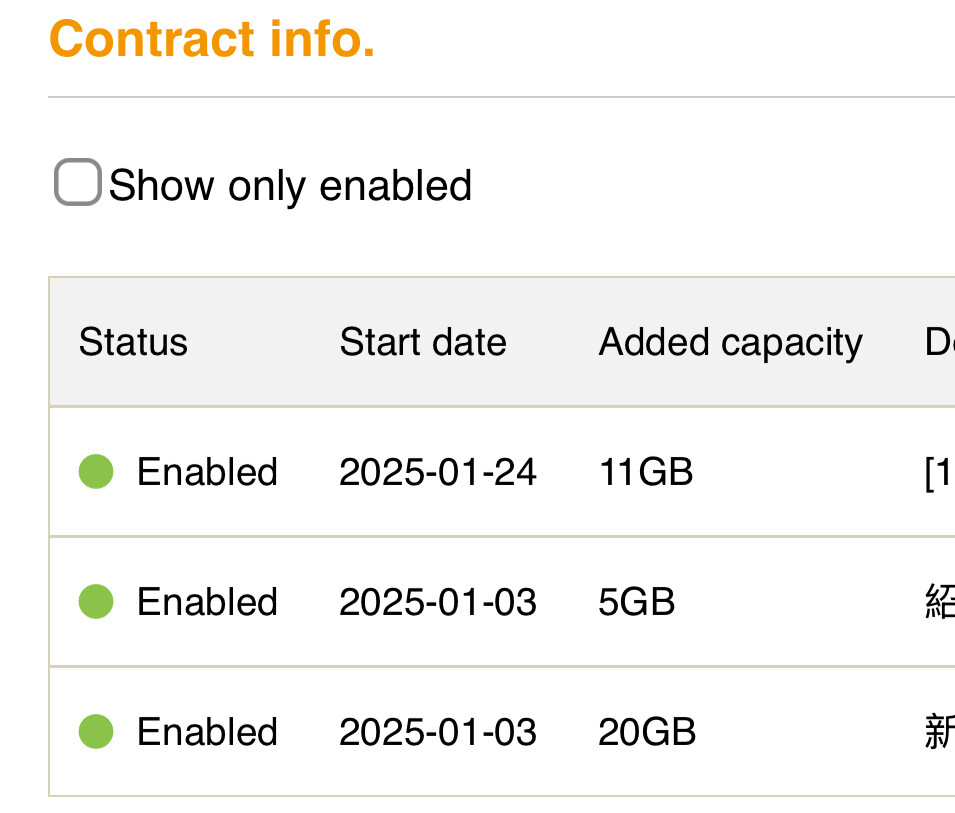
Task: Click the Added capacity column header
Action: (731, 343)
